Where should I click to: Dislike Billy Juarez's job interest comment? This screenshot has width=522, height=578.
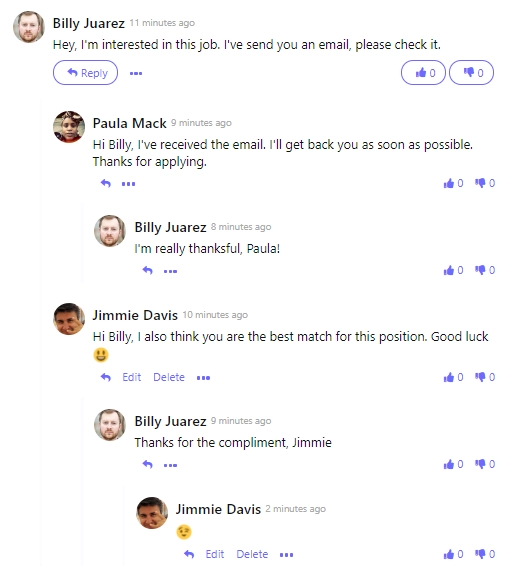point(471,73)
